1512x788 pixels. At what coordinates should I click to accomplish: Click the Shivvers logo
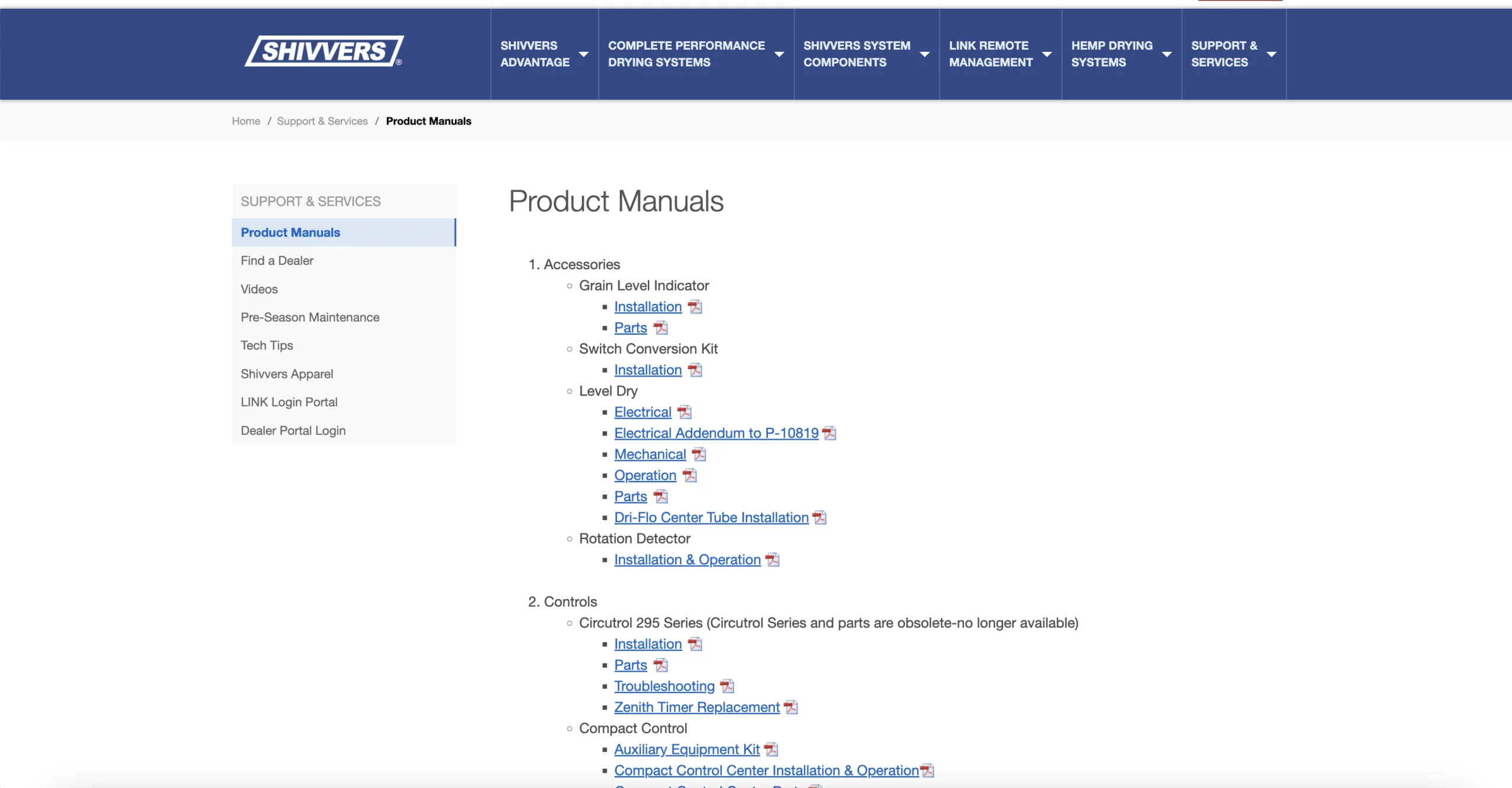tap(324, 51)
